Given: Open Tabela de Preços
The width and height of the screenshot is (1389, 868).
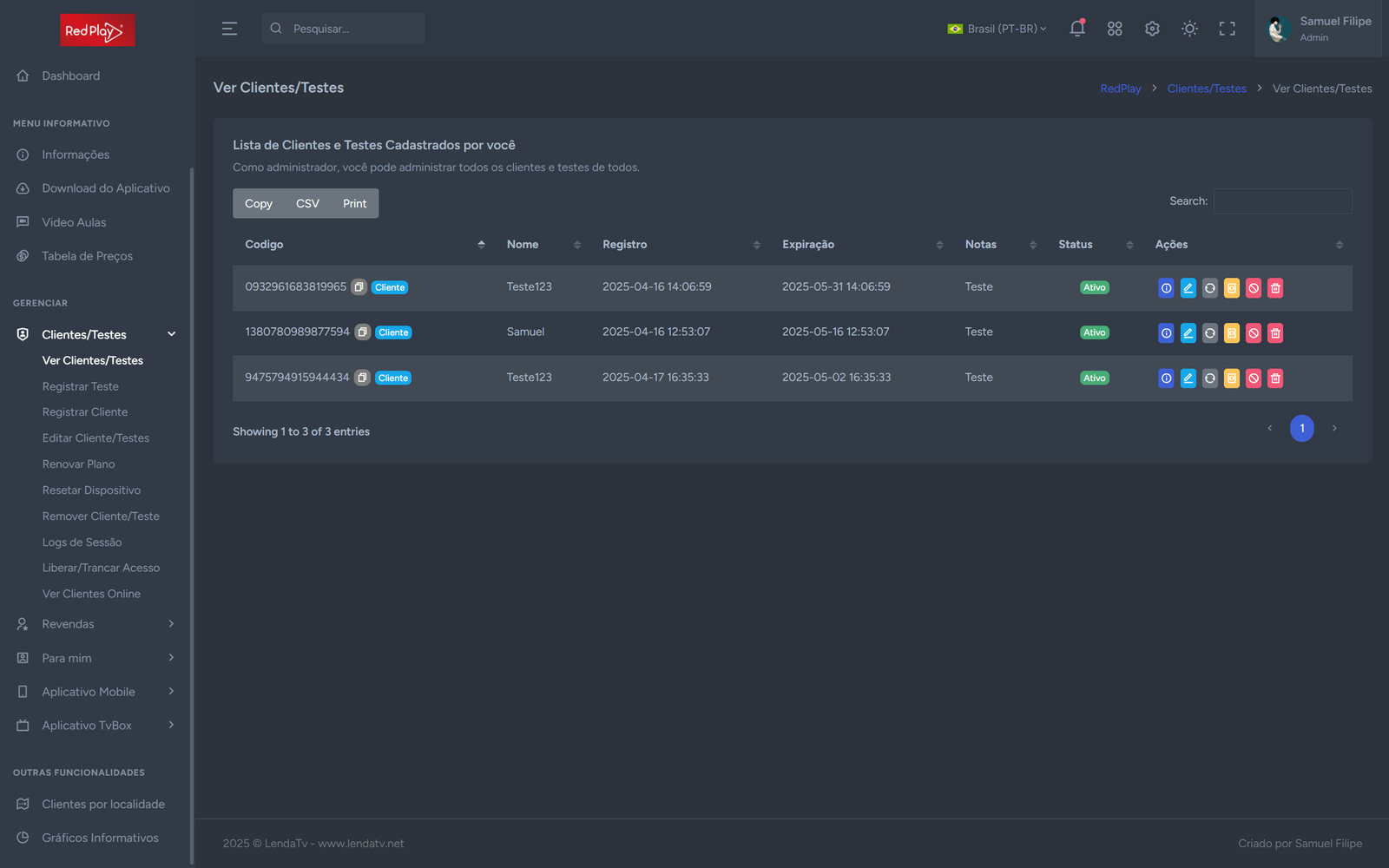Looking at the screenshot, I should click(87, 256).
